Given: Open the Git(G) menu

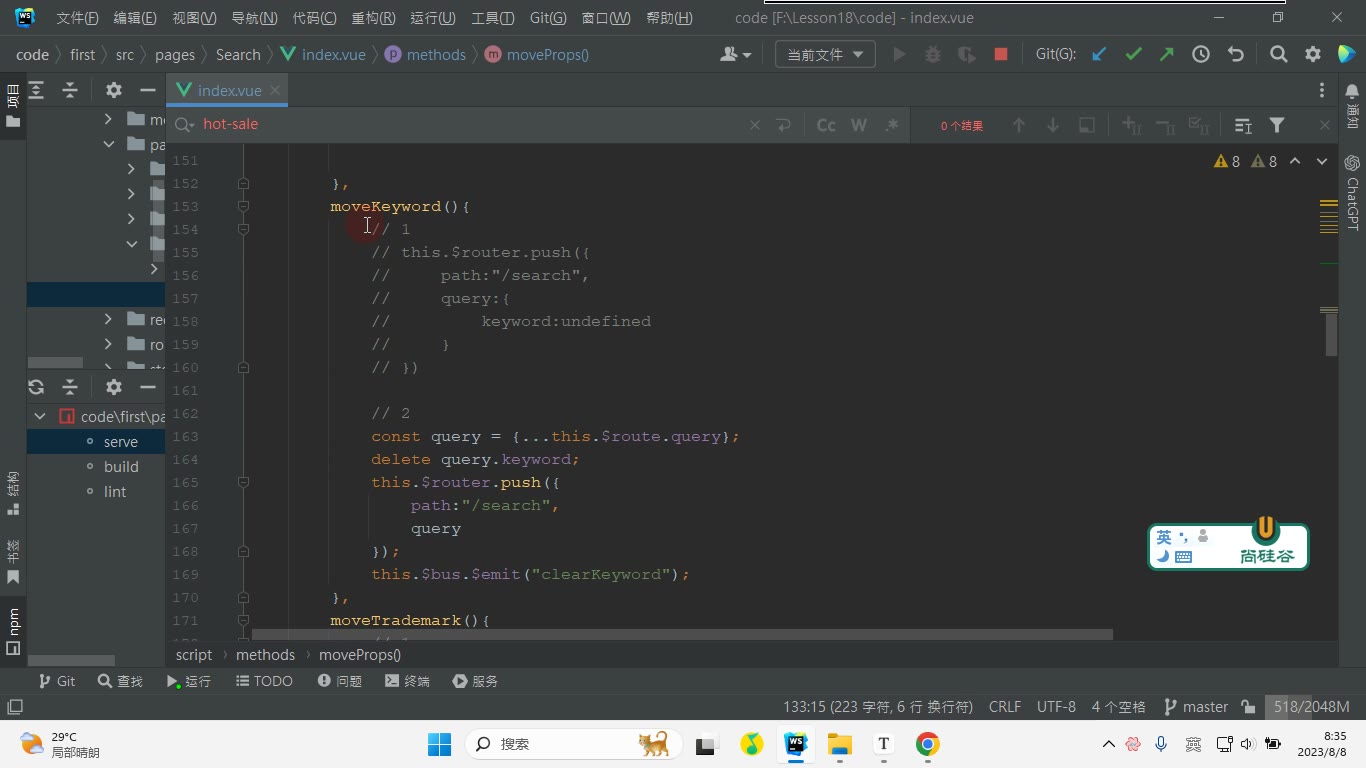Looking at the screenshot, I should coord(548,18).
